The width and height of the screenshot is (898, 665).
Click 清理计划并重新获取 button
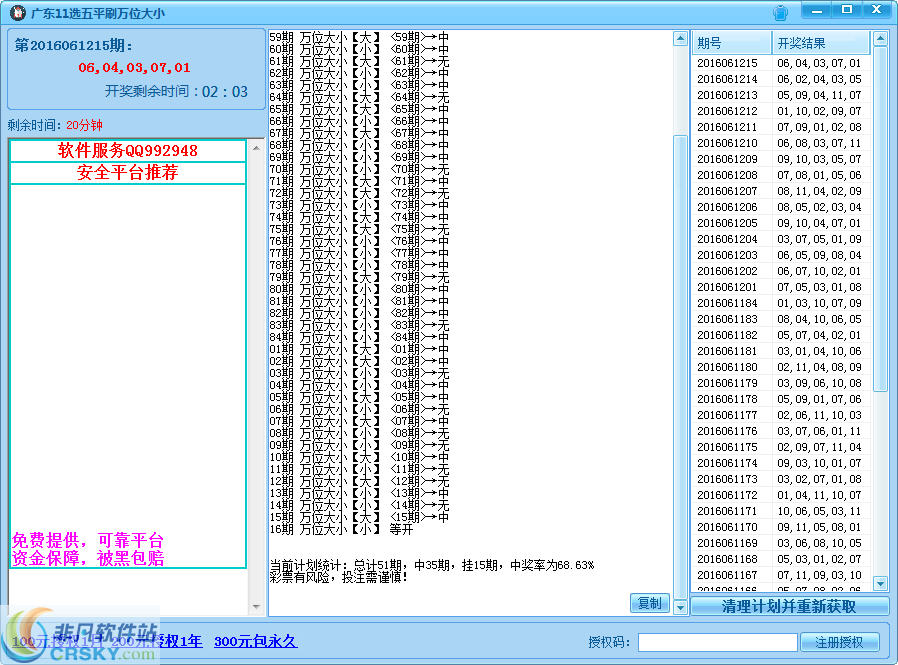click(789, 606)
